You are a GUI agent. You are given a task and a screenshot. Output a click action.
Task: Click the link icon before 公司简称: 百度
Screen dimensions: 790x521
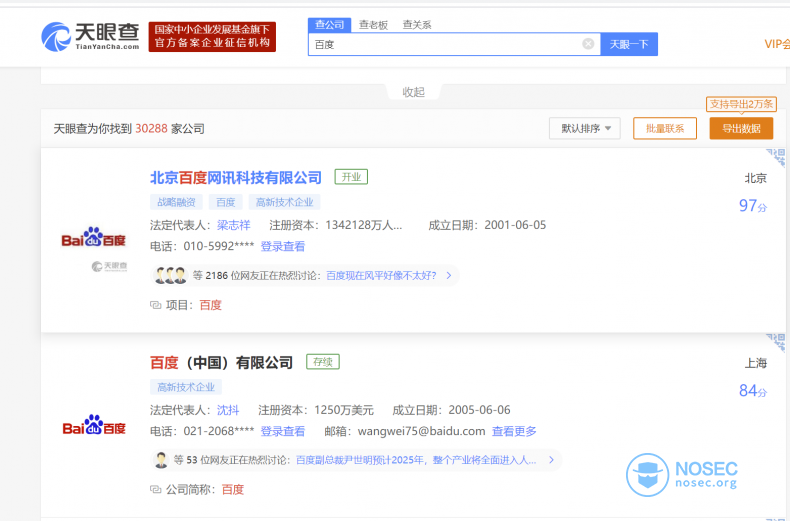[156, 489]
